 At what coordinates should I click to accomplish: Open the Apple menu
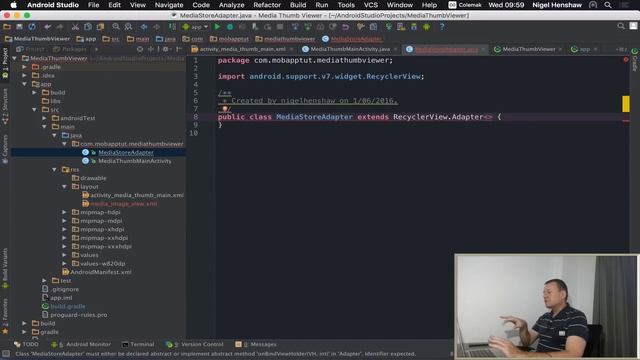pyautogui.click(x=13, y=5)
